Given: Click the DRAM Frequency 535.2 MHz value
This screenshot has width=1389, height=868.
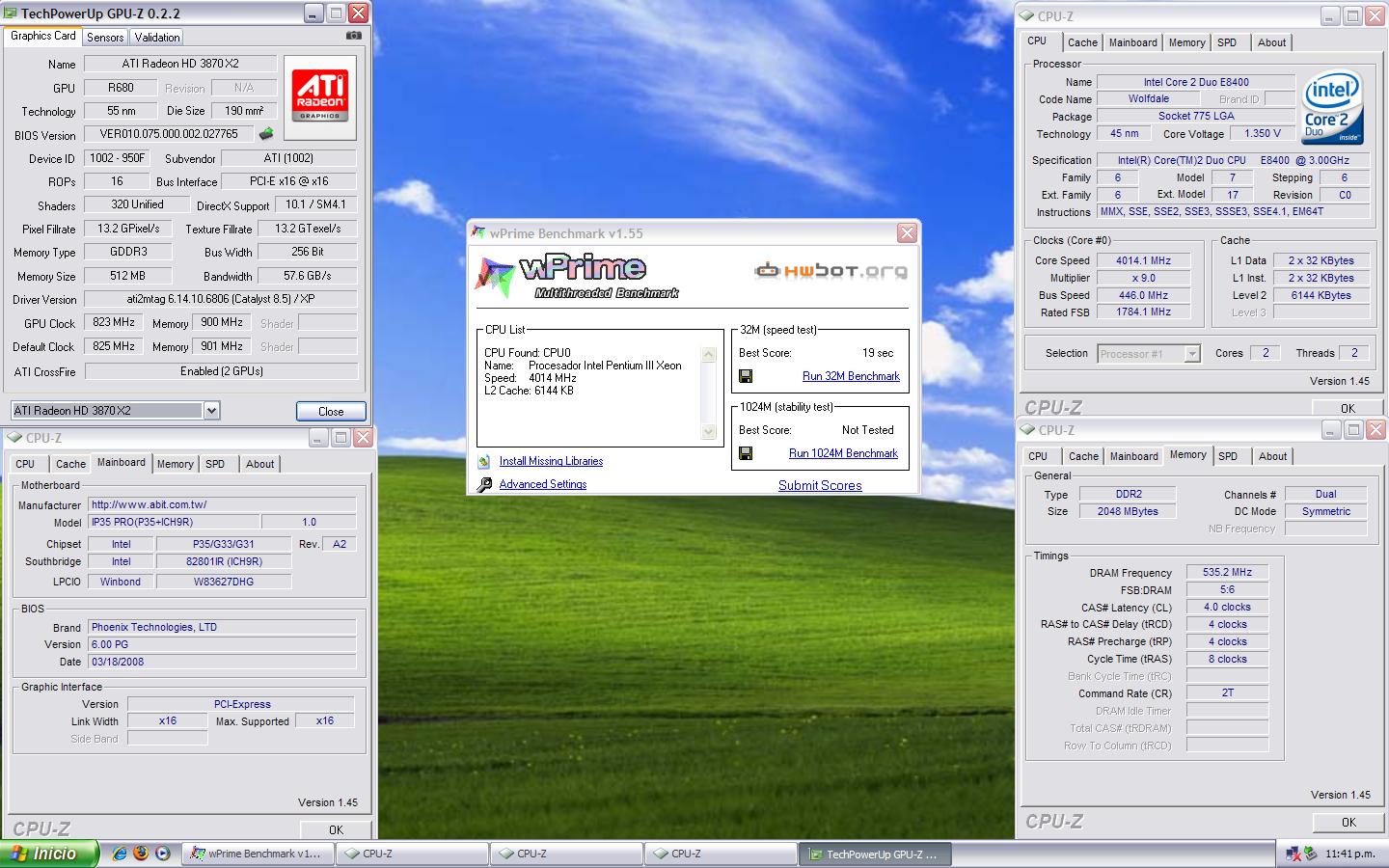Looking at the screenshot, I should [x=1227, y=572].
